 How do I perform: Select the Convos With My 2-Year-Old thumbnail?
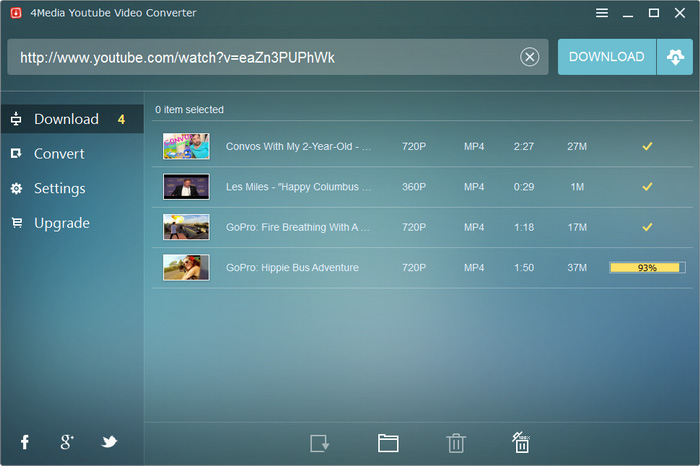pyautogui.click(x=186, y=146)
